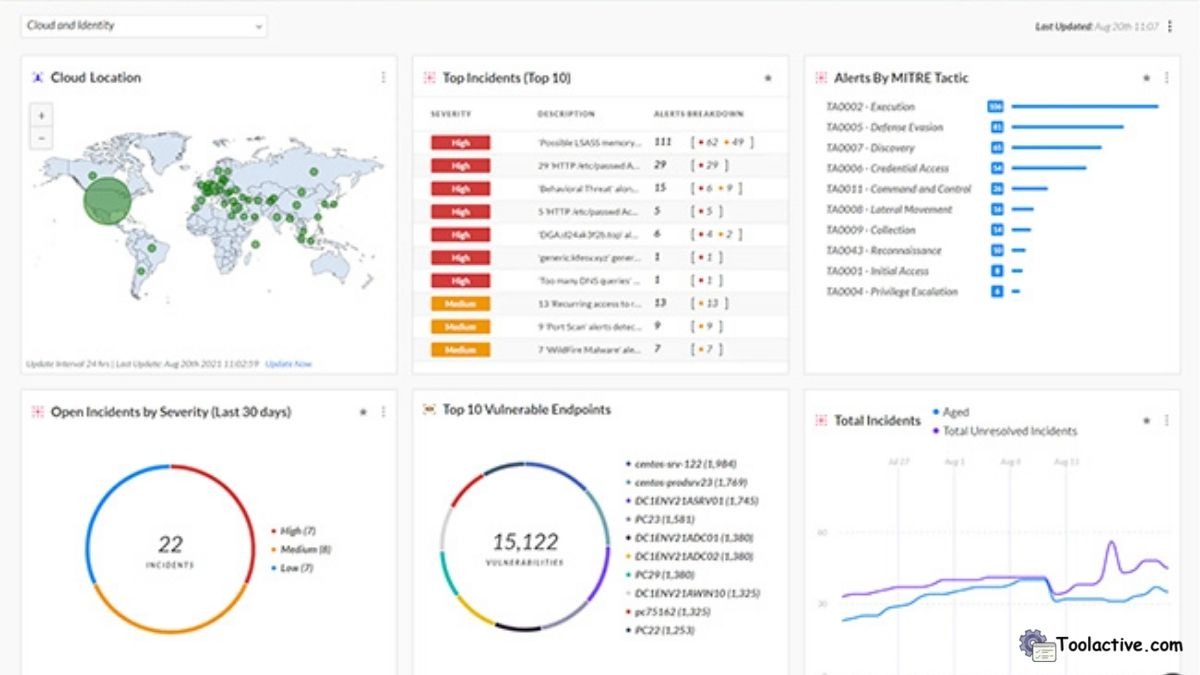Screen dimensions: 1200x675
Task: Click the Severity column header
Action: pyautogui.click(x=451, y=114)
